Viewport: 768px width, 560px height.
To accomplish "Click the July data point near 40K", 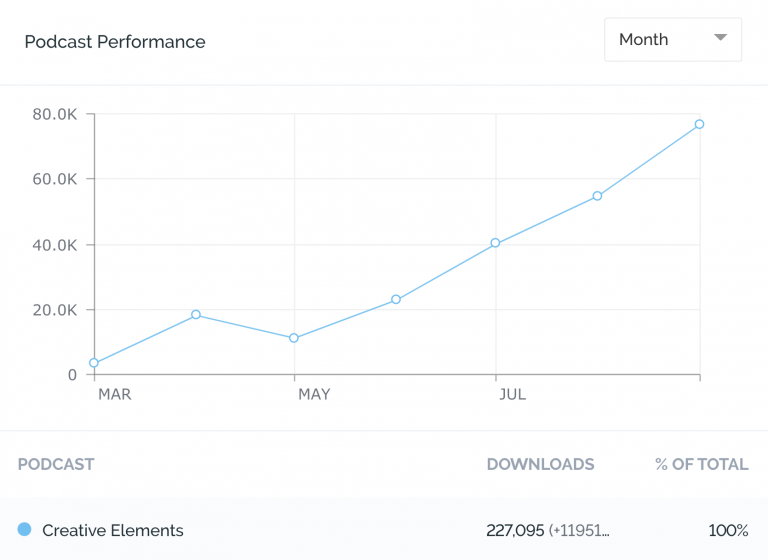I will pyautogui.click(x=495, y=243).
